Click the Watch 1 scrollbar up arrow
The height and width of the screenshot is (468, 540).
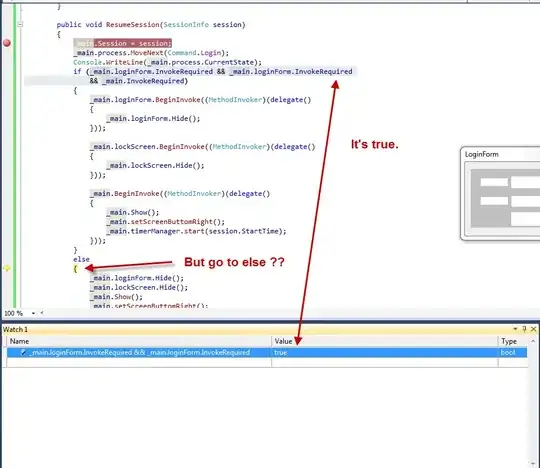point(533,341)
